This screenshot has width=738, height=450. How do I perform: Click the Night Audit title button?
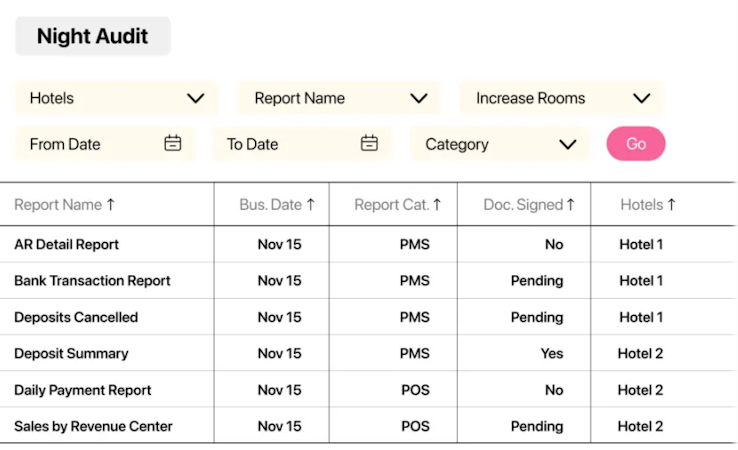click(x=93, y=37)
